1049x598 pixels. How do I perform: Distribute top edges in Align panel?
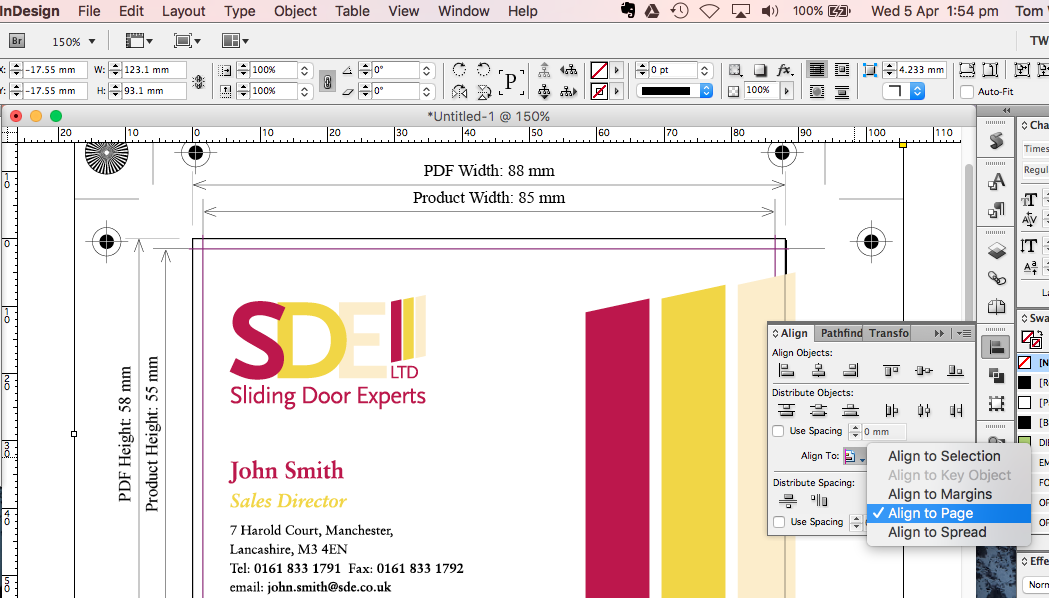(787, 410)
